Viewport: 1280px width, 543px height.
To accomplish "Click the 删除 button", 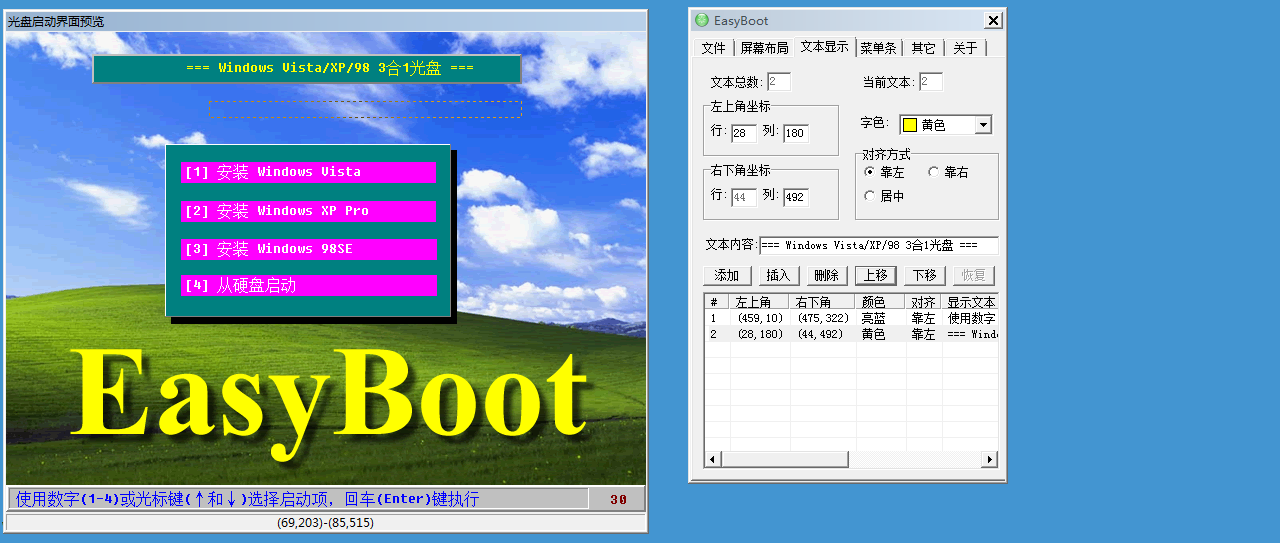I will tap(826, 275).
